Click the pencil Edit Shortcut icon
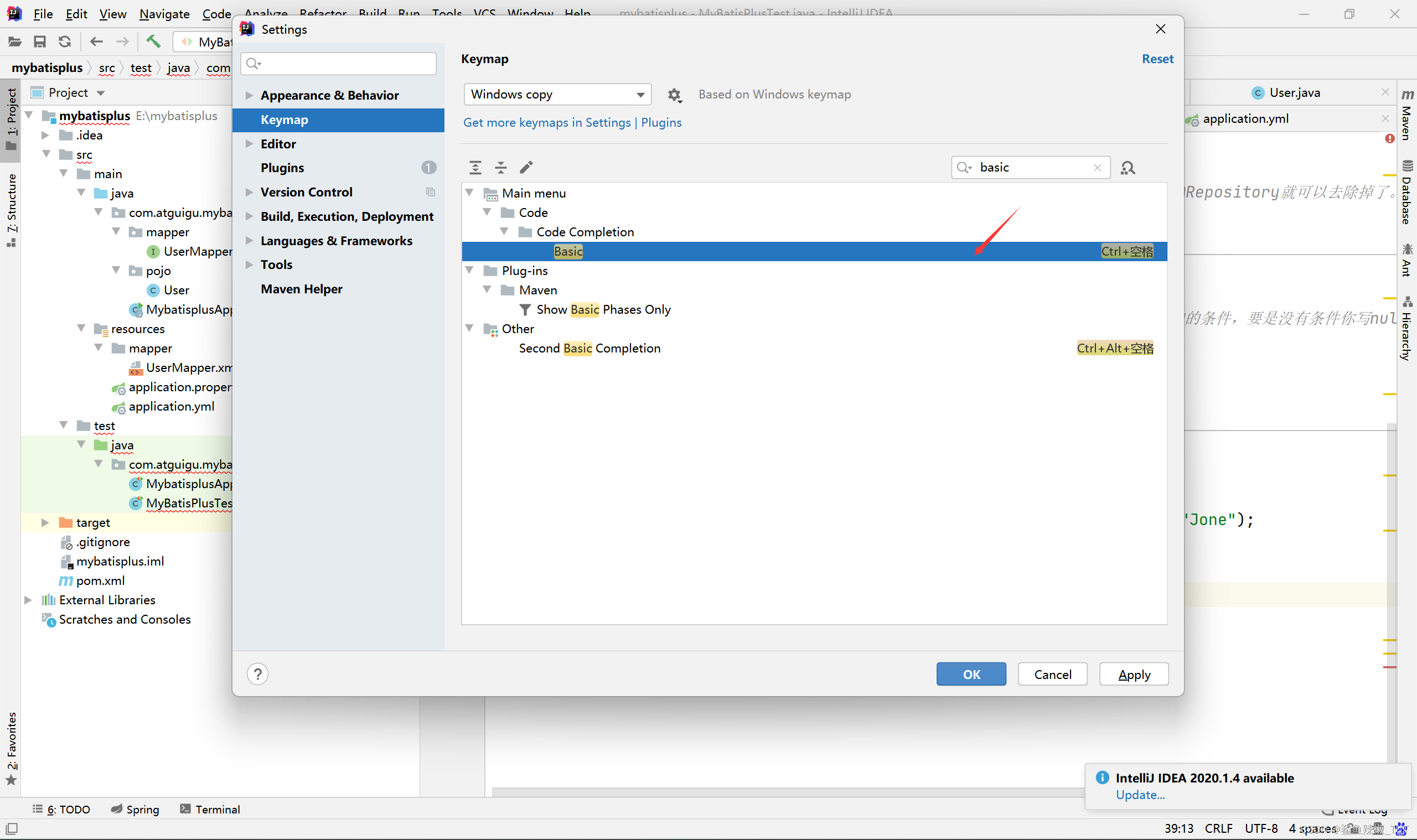Image resolution: width=1417 pixels, height=840 pixels. [x=526, y=167]
